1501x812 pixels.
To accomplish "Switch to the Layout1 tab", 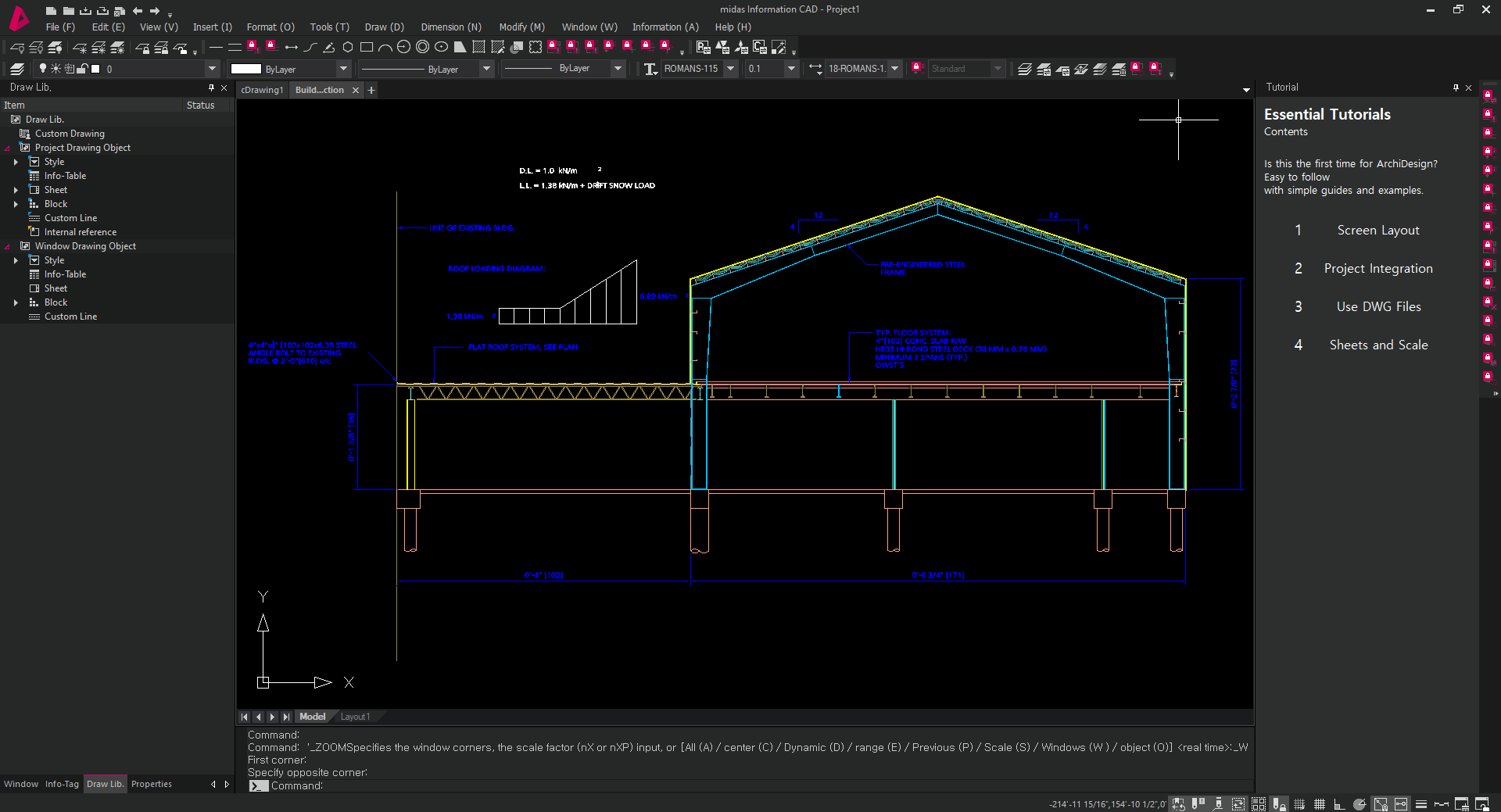I will click(355, 717).
